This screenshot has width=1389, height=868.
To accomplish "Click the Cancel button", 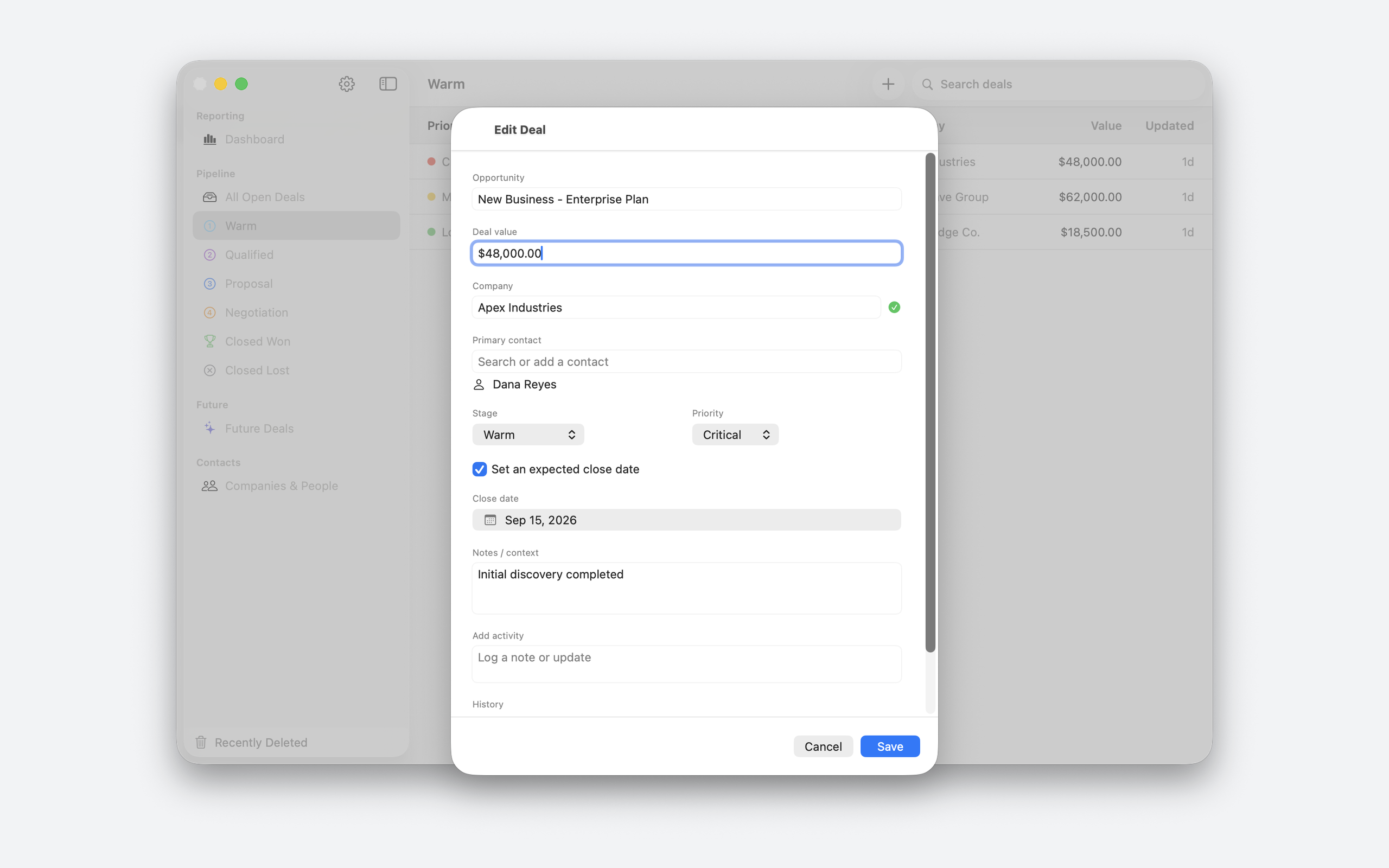I will pyautogui.click(x=823, y=746).
